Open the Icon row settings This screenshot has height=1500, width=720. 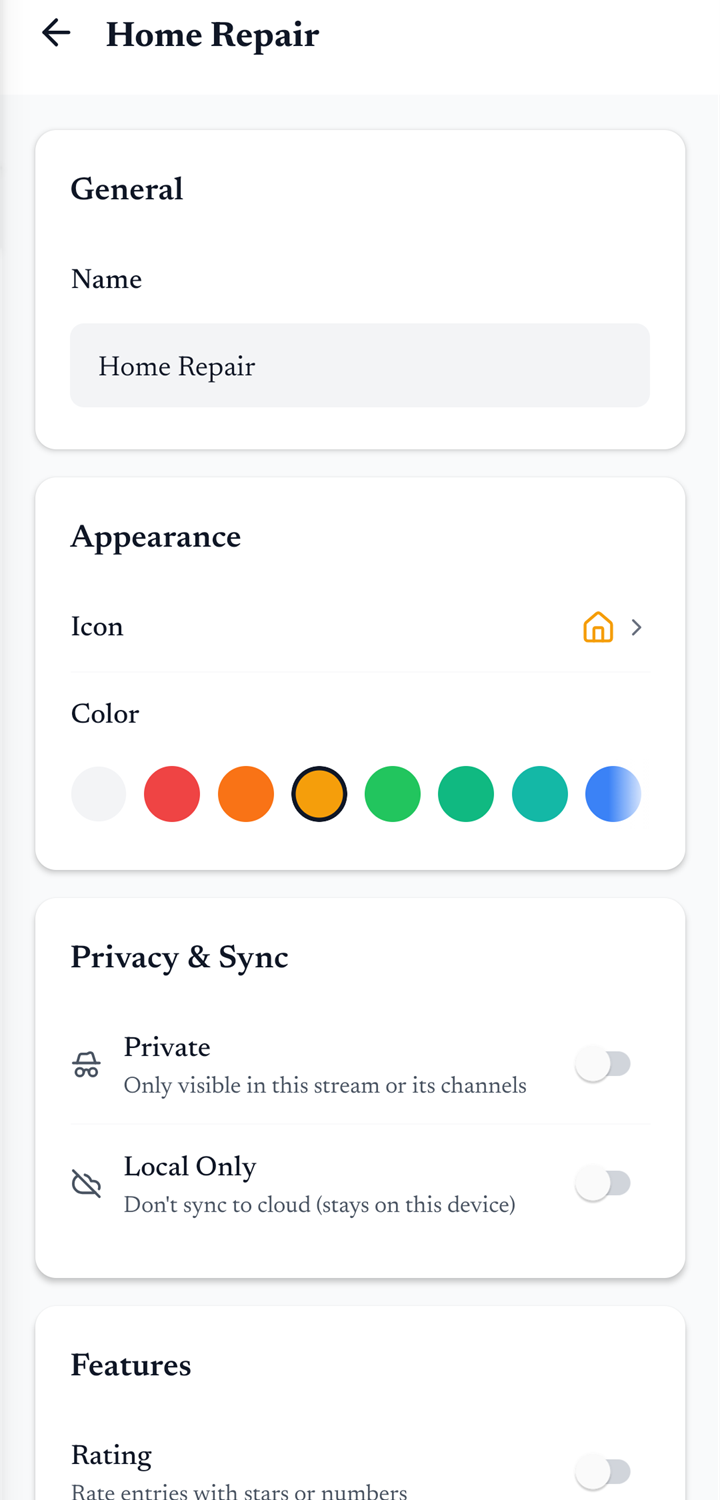tap(360, 628)
